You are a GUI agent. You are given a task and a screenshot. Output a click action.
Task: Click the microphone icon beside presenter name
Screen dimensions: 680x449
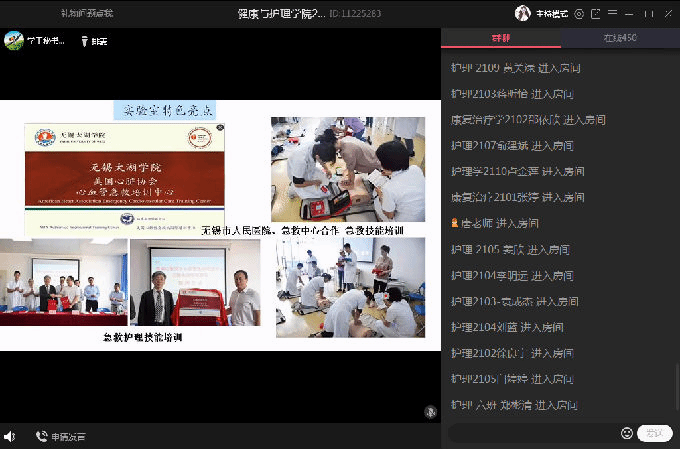coord(86,41)
